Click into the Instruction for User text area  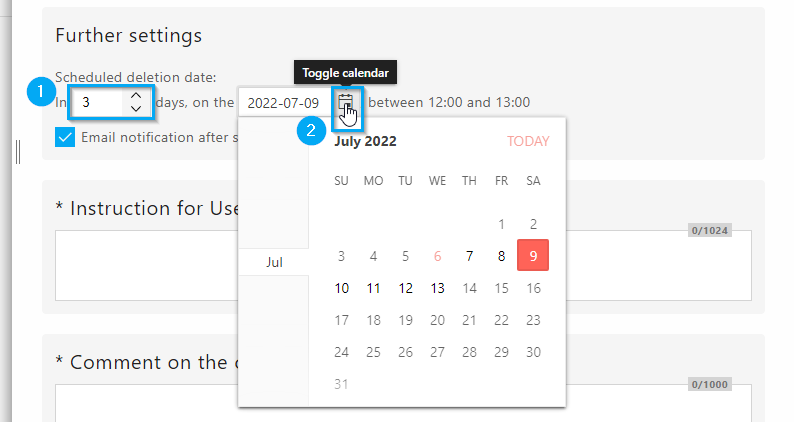click(146, 265)
